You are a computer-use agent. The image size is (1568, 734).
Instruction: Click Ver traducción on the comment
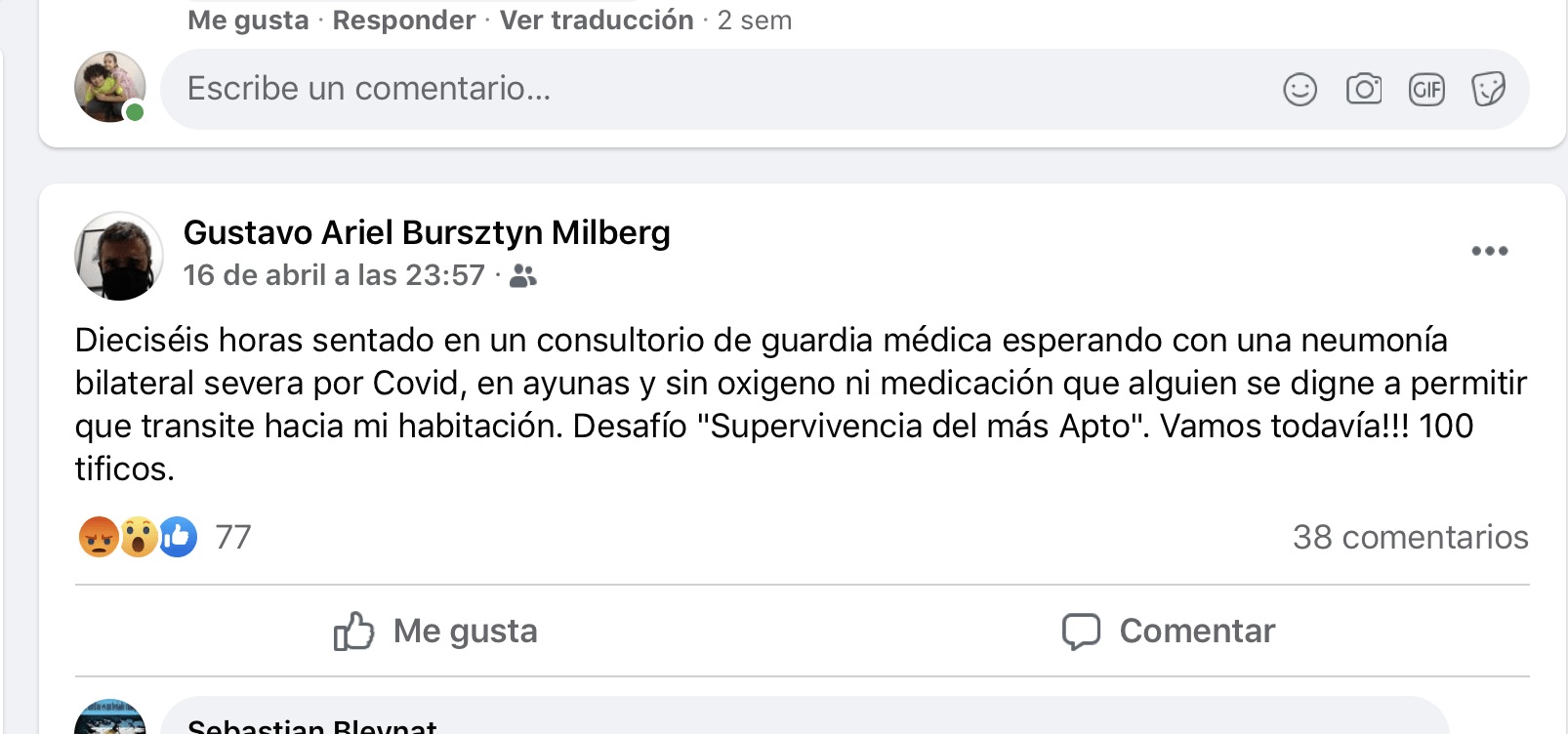pyautogui.click(x=597, y=20)
